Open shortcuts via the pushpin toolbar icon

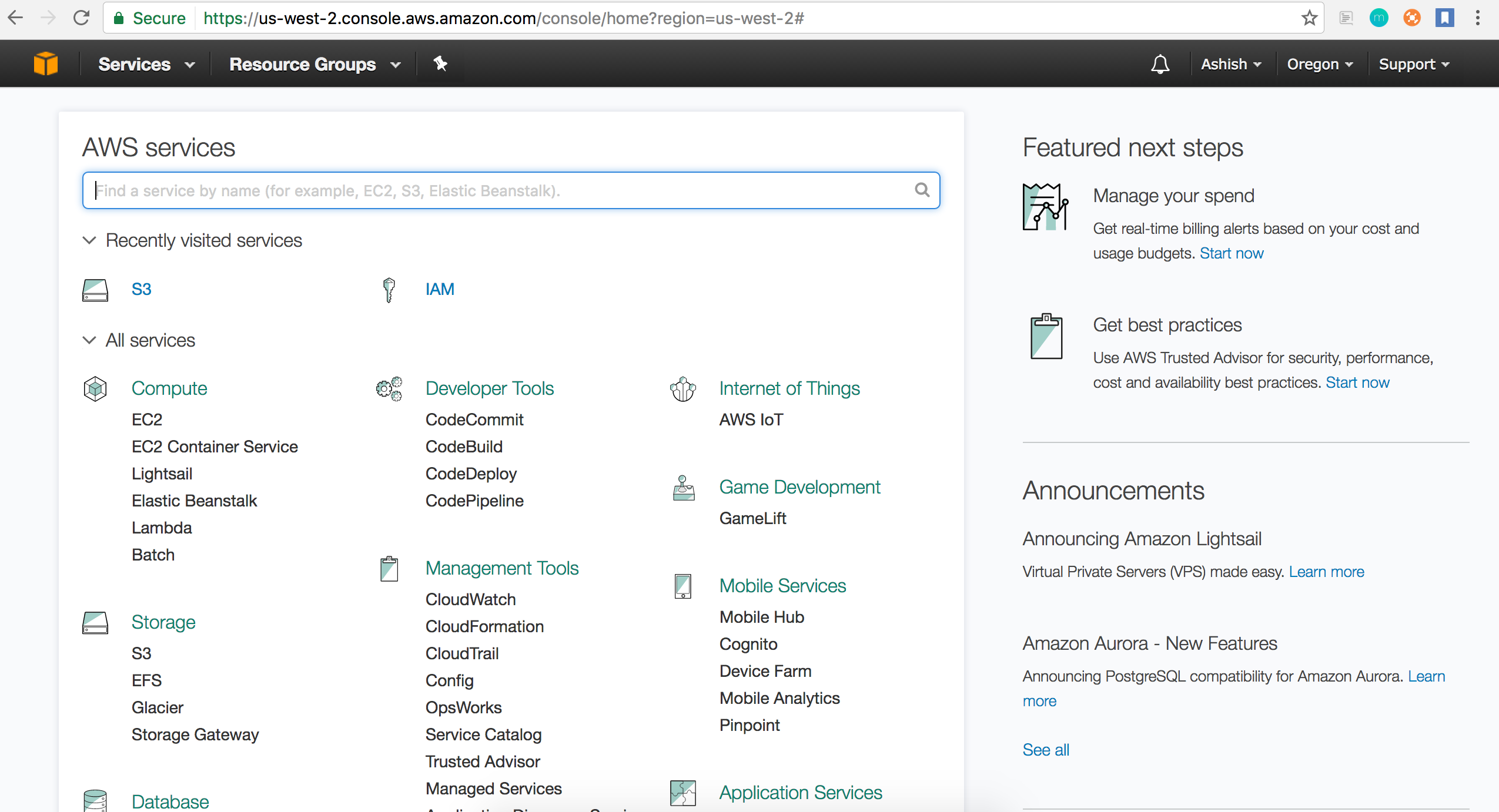[440, 63]
